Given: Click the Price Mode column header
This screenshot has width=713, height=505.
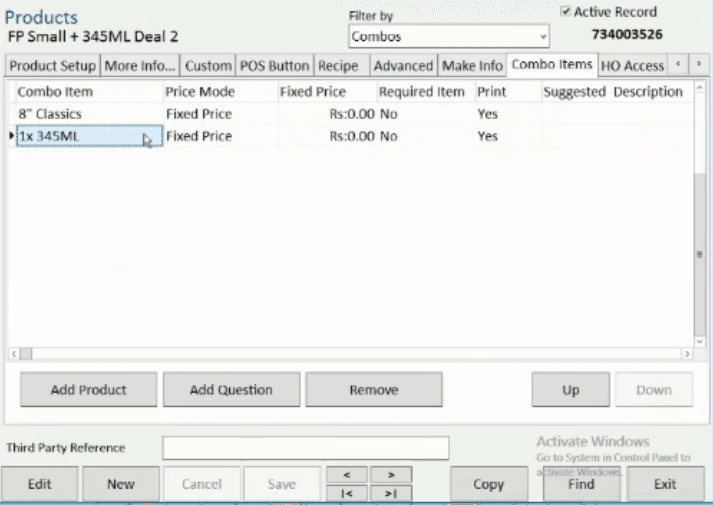Looking at the screenshot, I should point(221,92).
